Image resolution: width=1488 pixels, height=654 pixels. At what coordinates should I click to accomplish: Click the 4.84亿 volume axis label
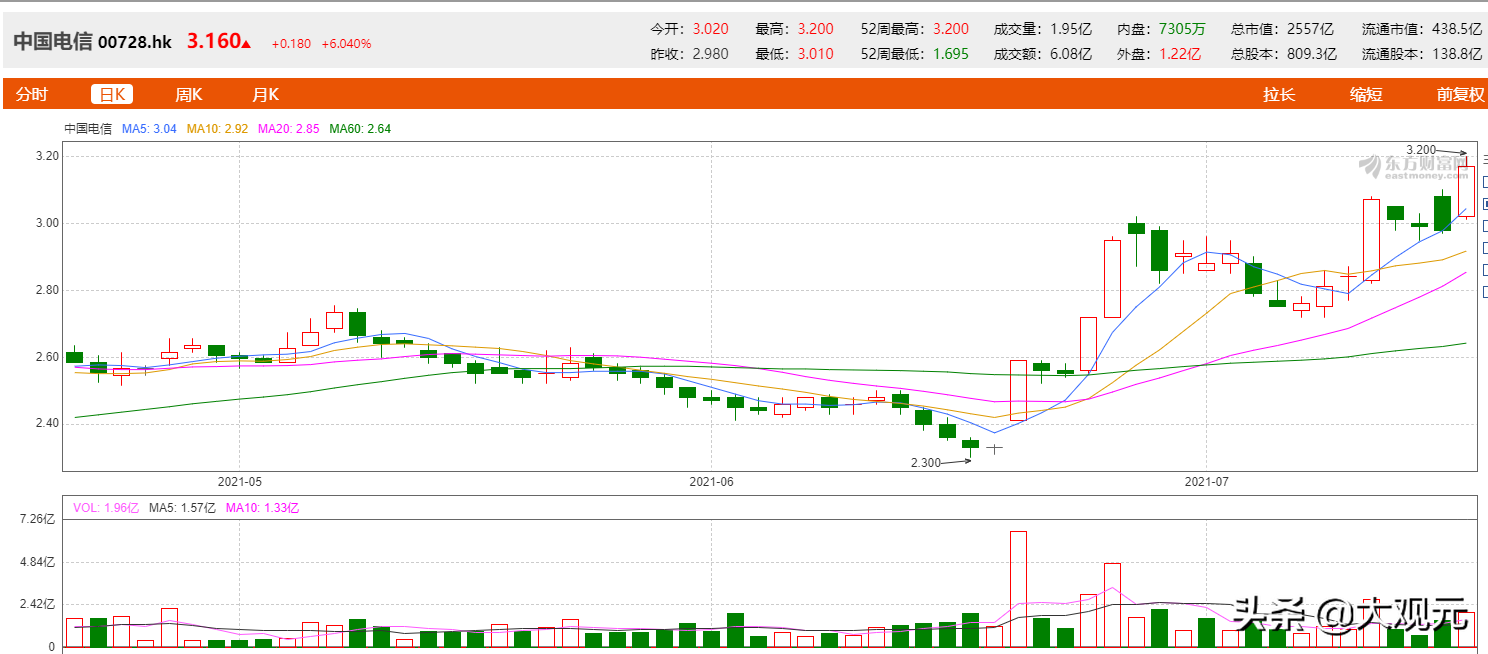point(38,562)
